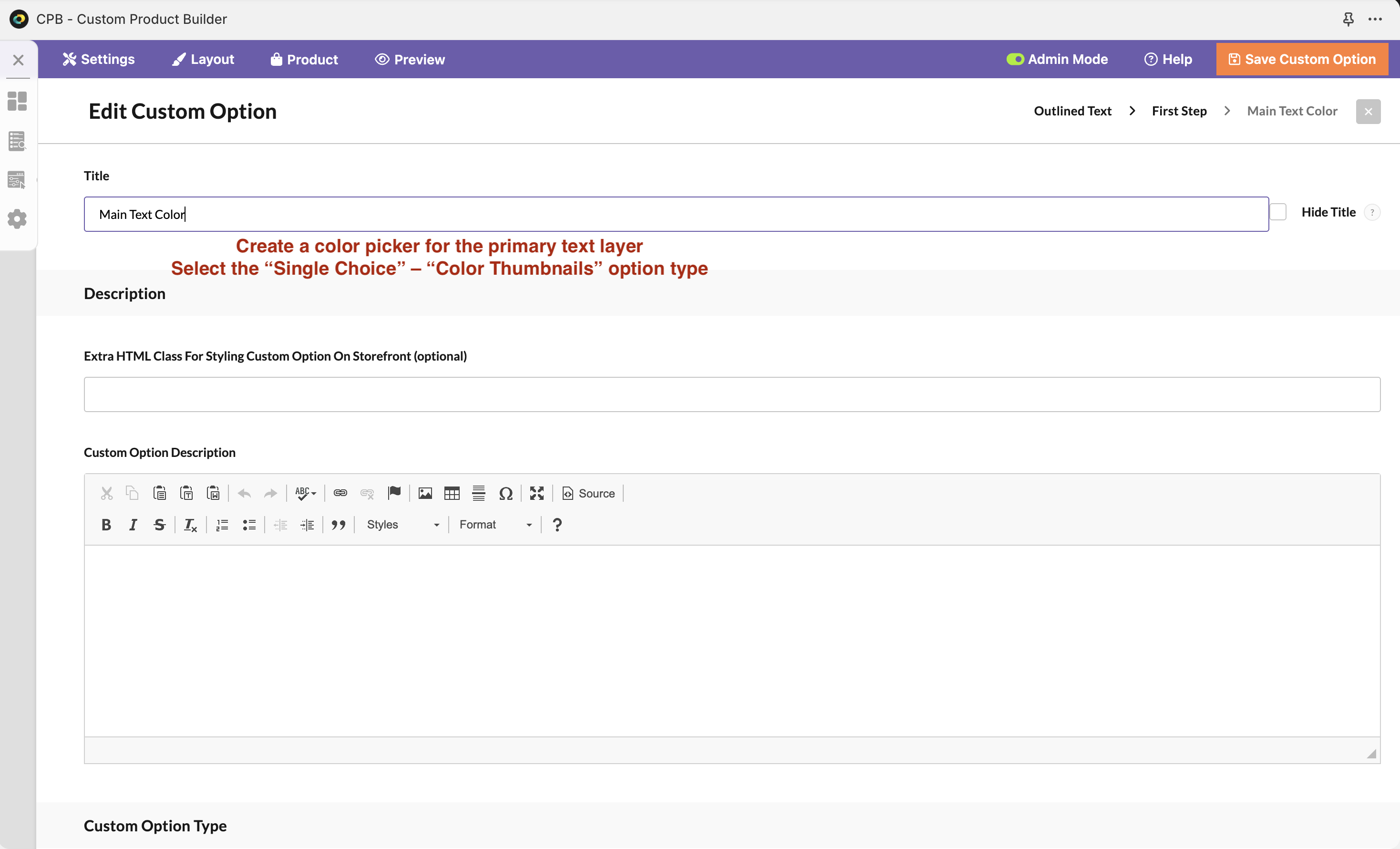Open the dashboard grid sidebar icon
Image resolution: width=1400 pixels, height=849 pixels.
click(17, 101)
